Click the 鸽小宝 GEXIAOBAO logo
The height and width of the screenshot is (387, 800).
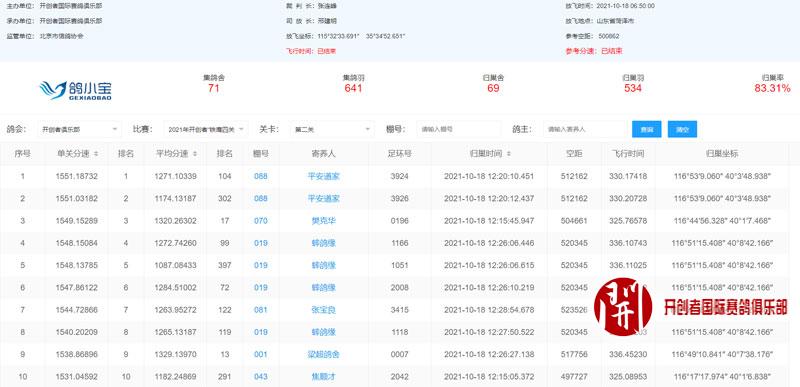pos(76,90)
